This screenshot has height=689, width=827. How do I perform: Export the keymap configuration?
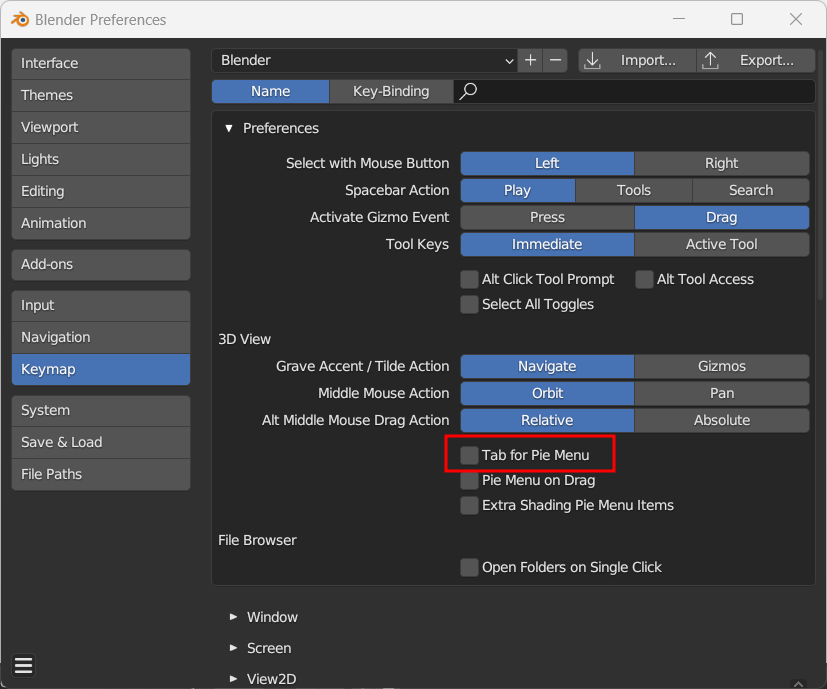[x=756, y=60]
